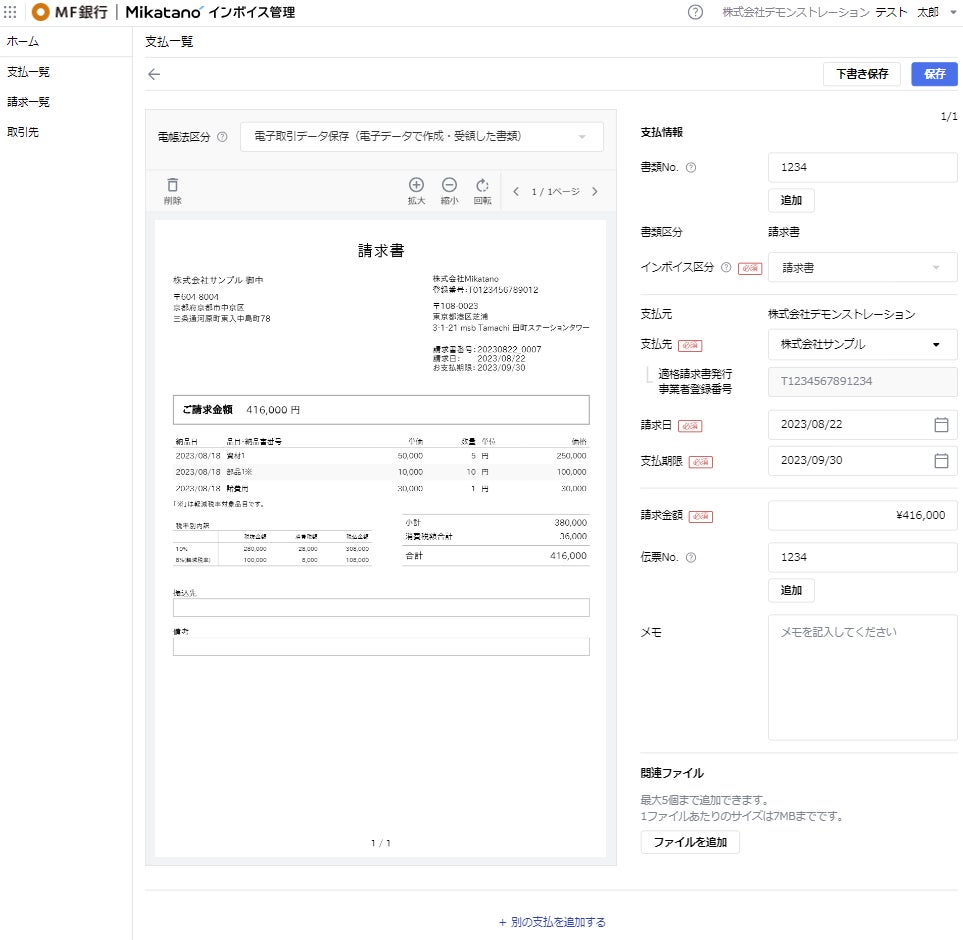Open calendar picker for 請求日

coord(941,424)
